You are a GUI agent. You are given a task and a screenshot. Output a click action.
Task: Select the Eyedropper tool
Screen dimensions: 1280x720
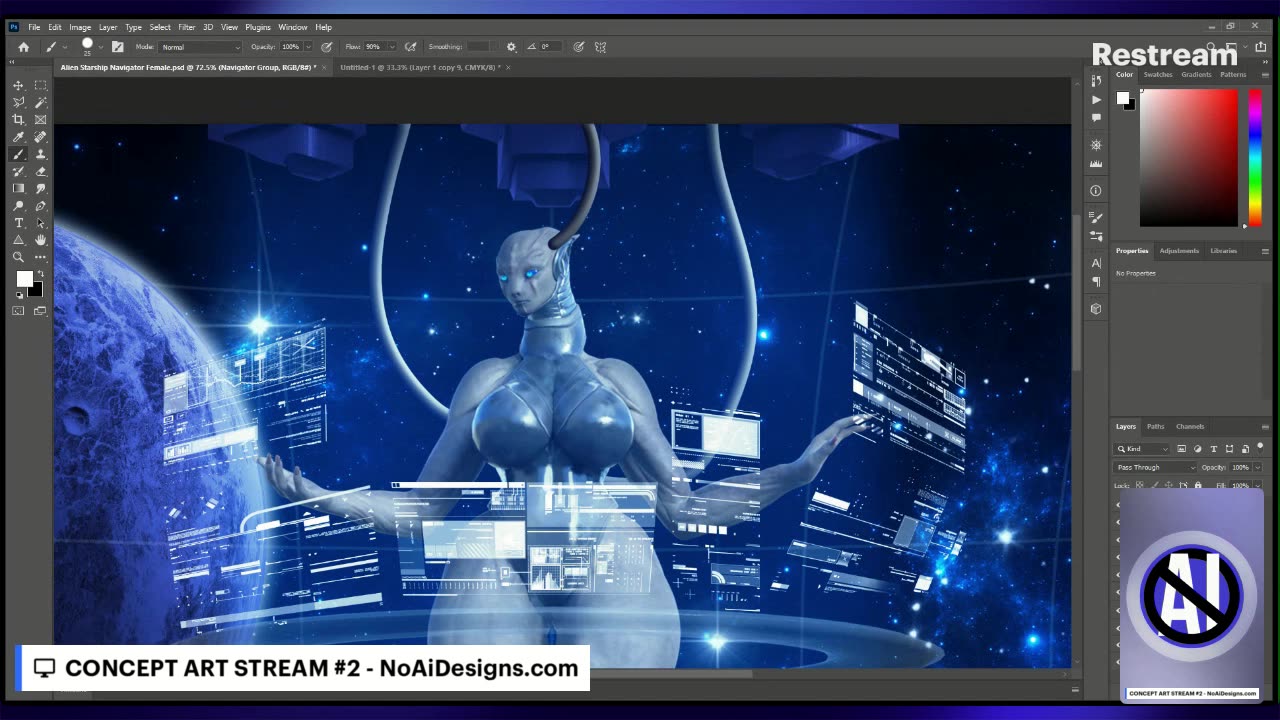[x=18, y=137]
